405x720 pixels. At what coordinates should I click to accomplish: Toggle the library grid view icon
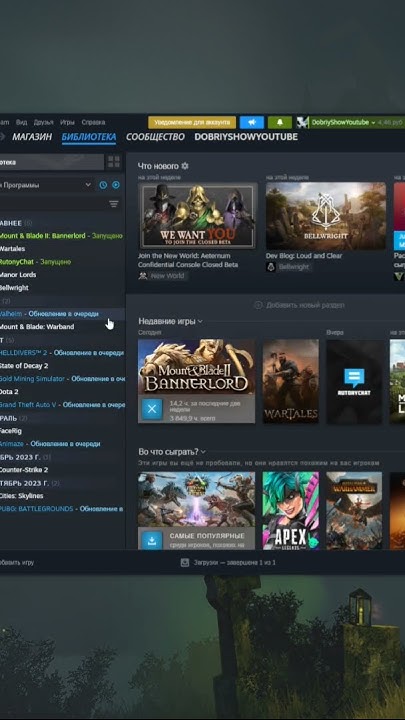[x=114, y=162]
